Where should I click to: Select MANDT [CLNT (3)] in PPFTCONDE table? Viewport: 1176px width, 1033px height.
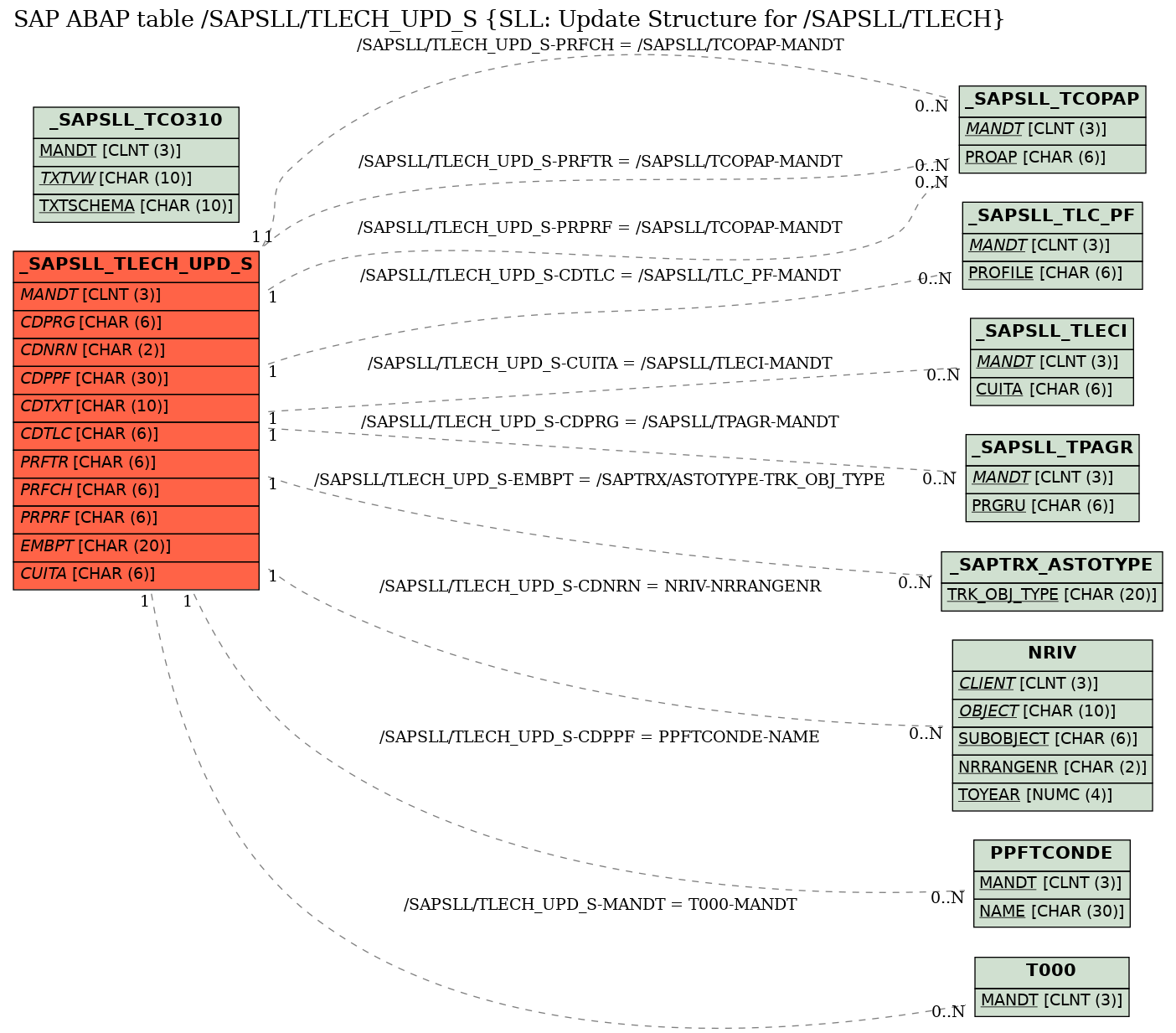point(1052,884)
